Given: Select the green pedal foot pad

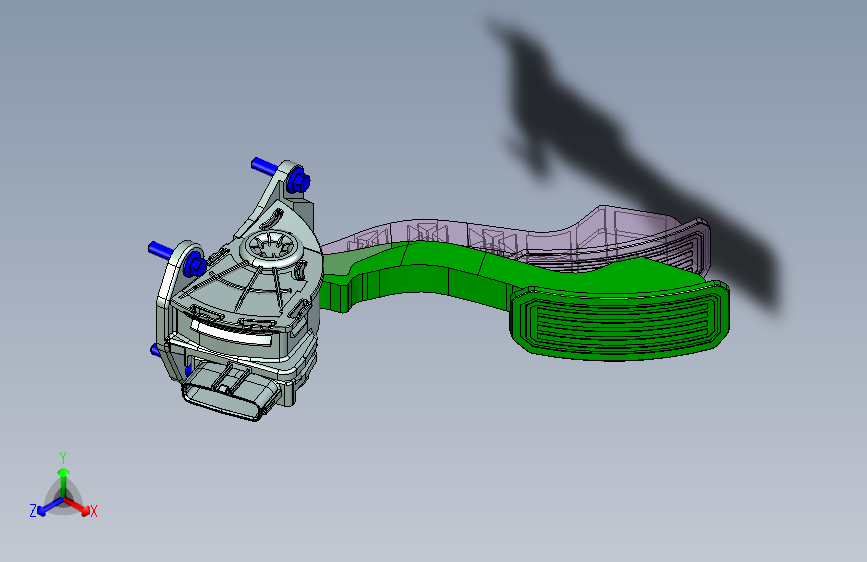Looking at the screenshot, I should [619, 321].
